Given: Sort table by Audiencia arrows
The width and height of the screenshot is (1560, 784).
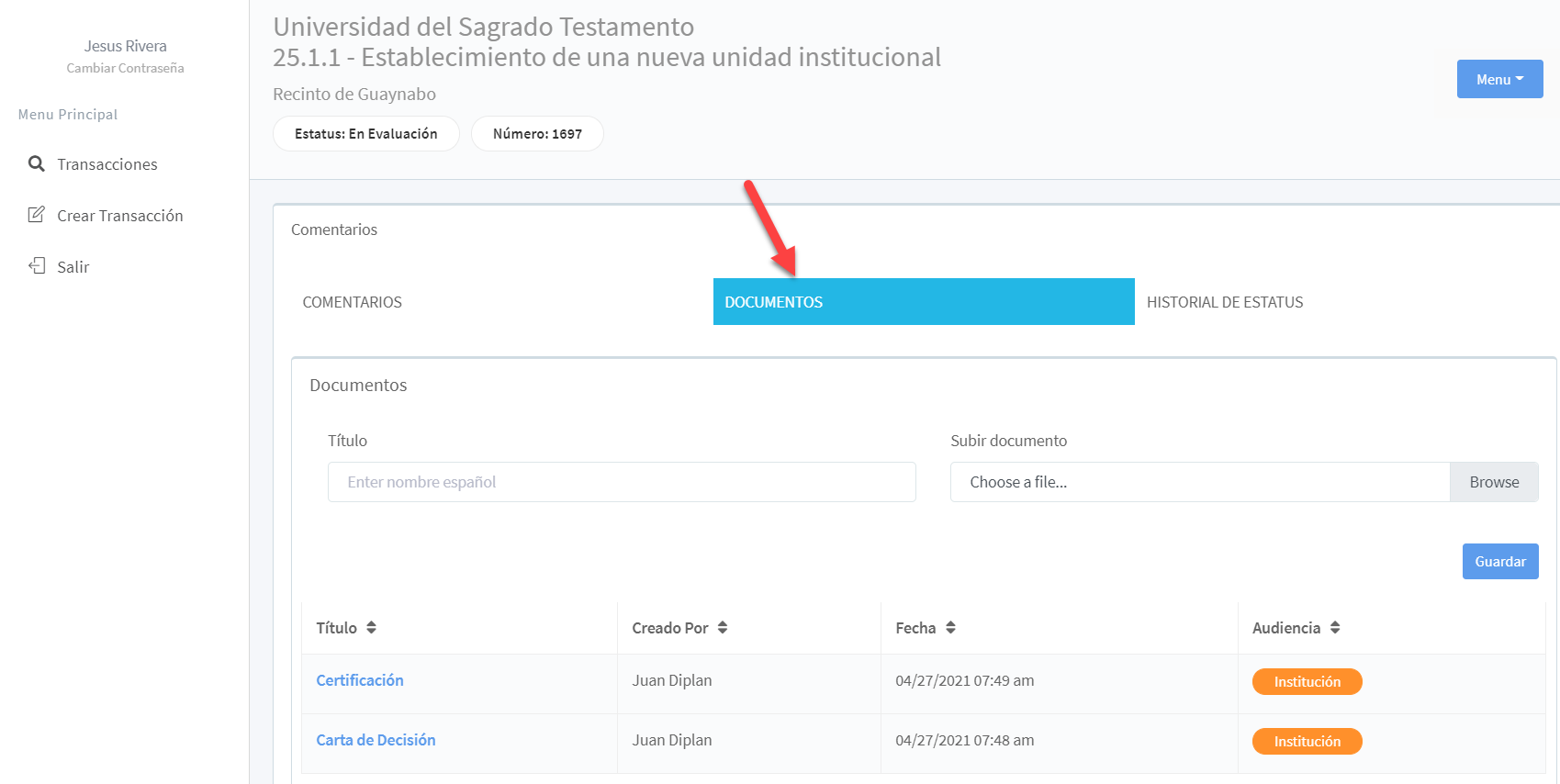Looking at the screenshot, I should (x=1335, y=628).
